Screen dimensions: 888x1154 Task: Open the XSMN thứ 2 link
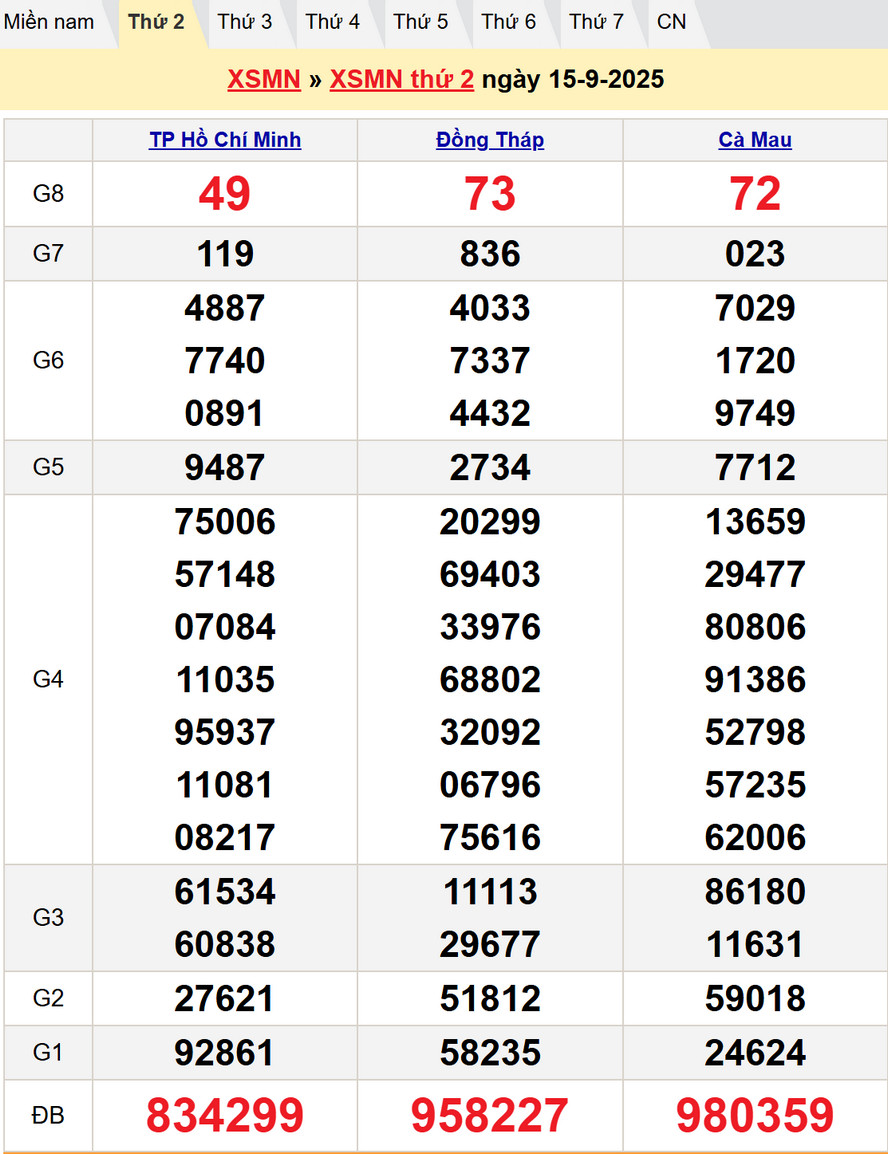[x=402, y=80]
